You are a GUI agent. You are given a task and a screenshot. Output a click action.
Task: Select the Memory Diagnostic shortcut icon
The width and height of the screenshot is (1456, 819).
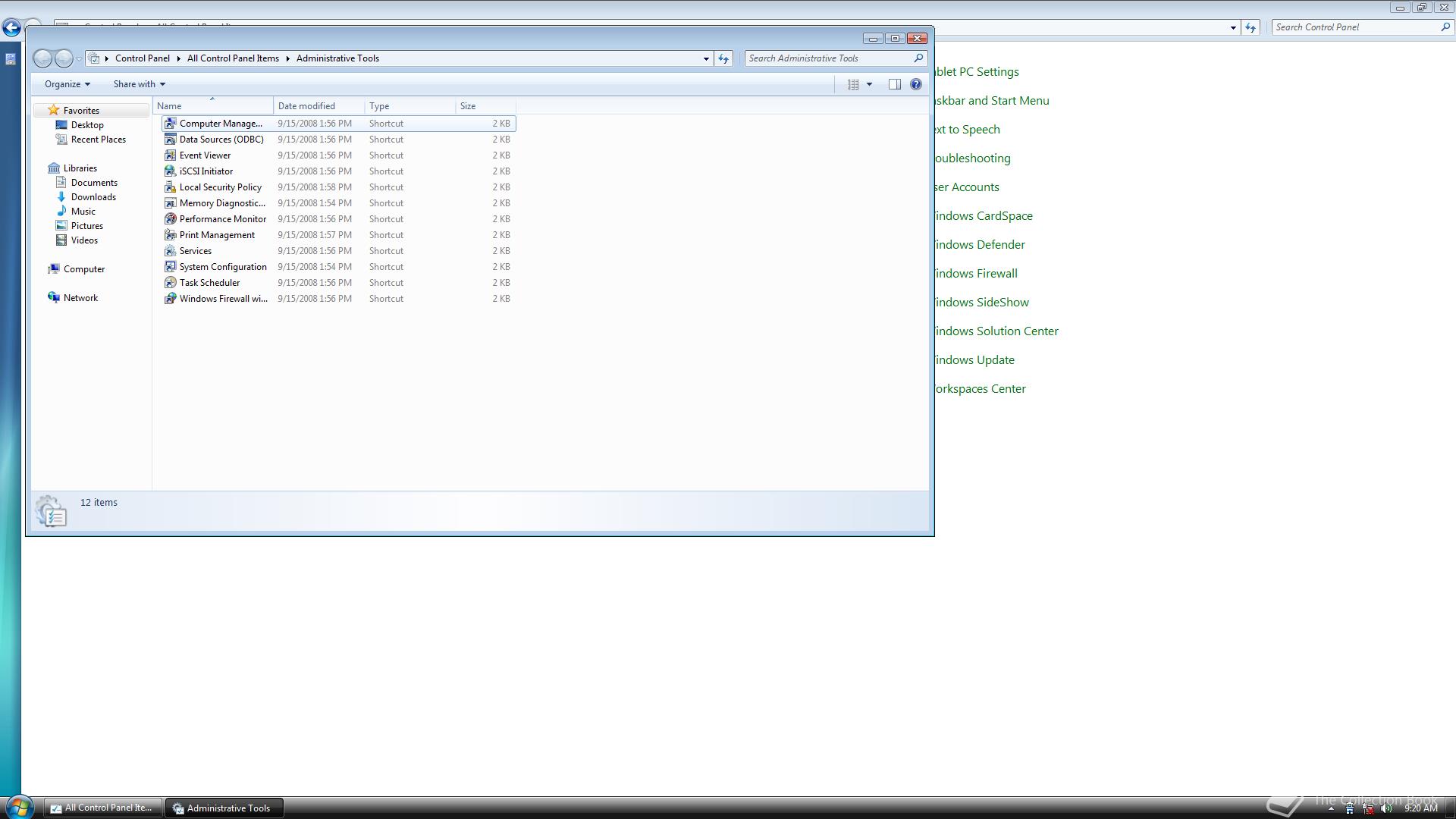point(171,203)
